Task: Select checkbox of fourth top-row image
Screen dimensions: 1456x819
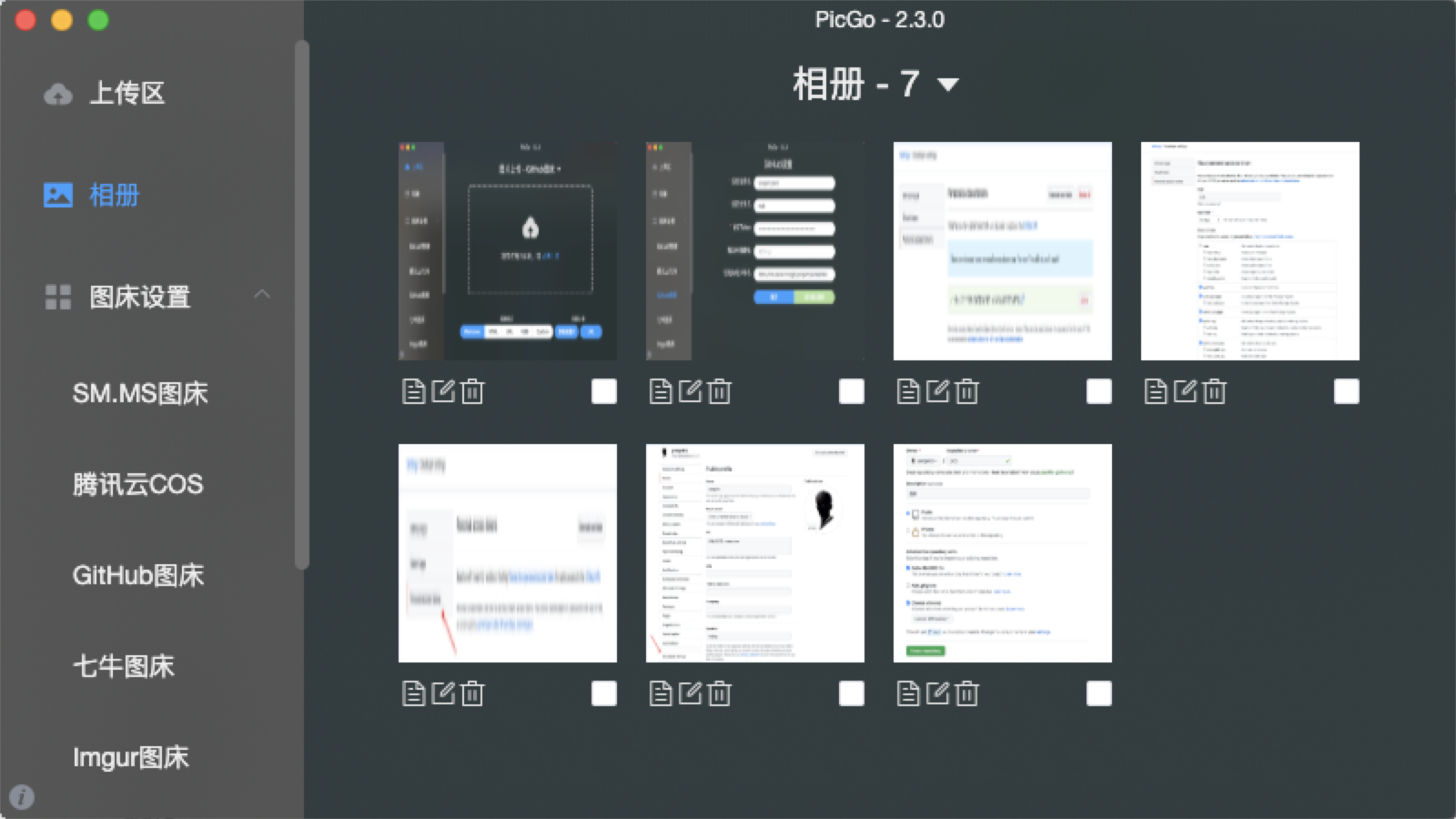Action: tap(1347, 391)
